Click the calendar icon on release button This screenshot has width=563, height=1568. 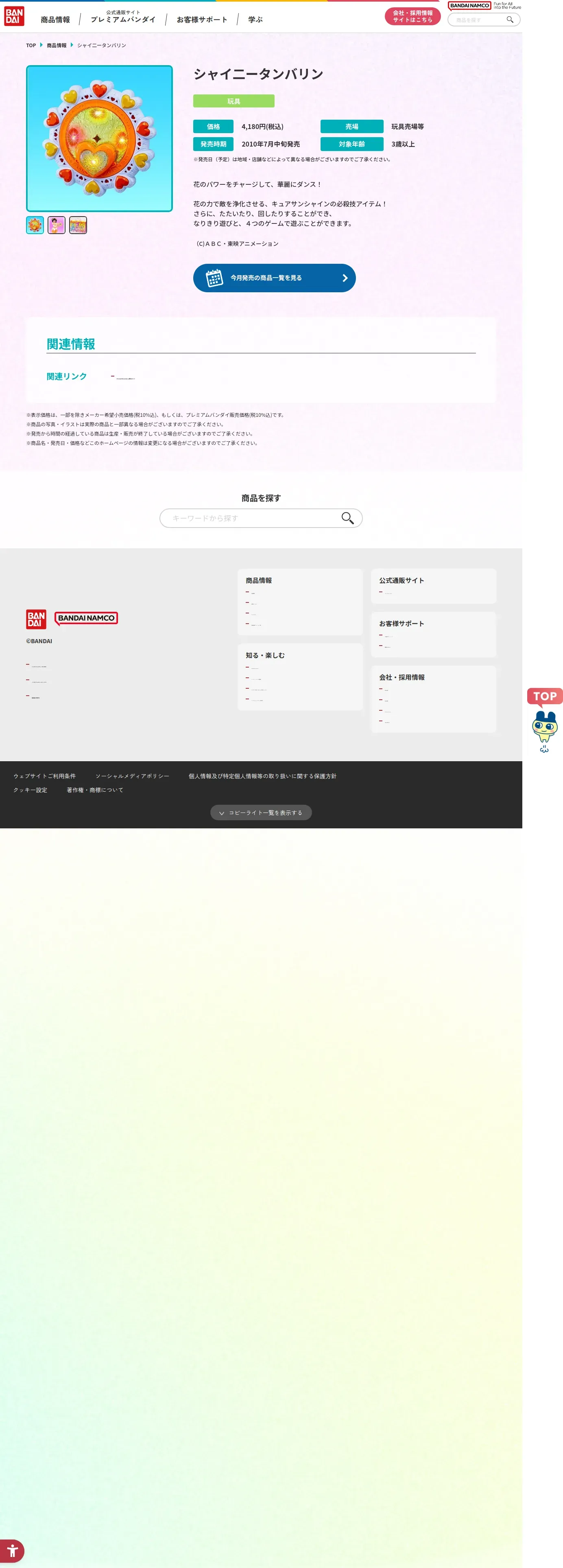pyautogui.click(x=214, y=278)
